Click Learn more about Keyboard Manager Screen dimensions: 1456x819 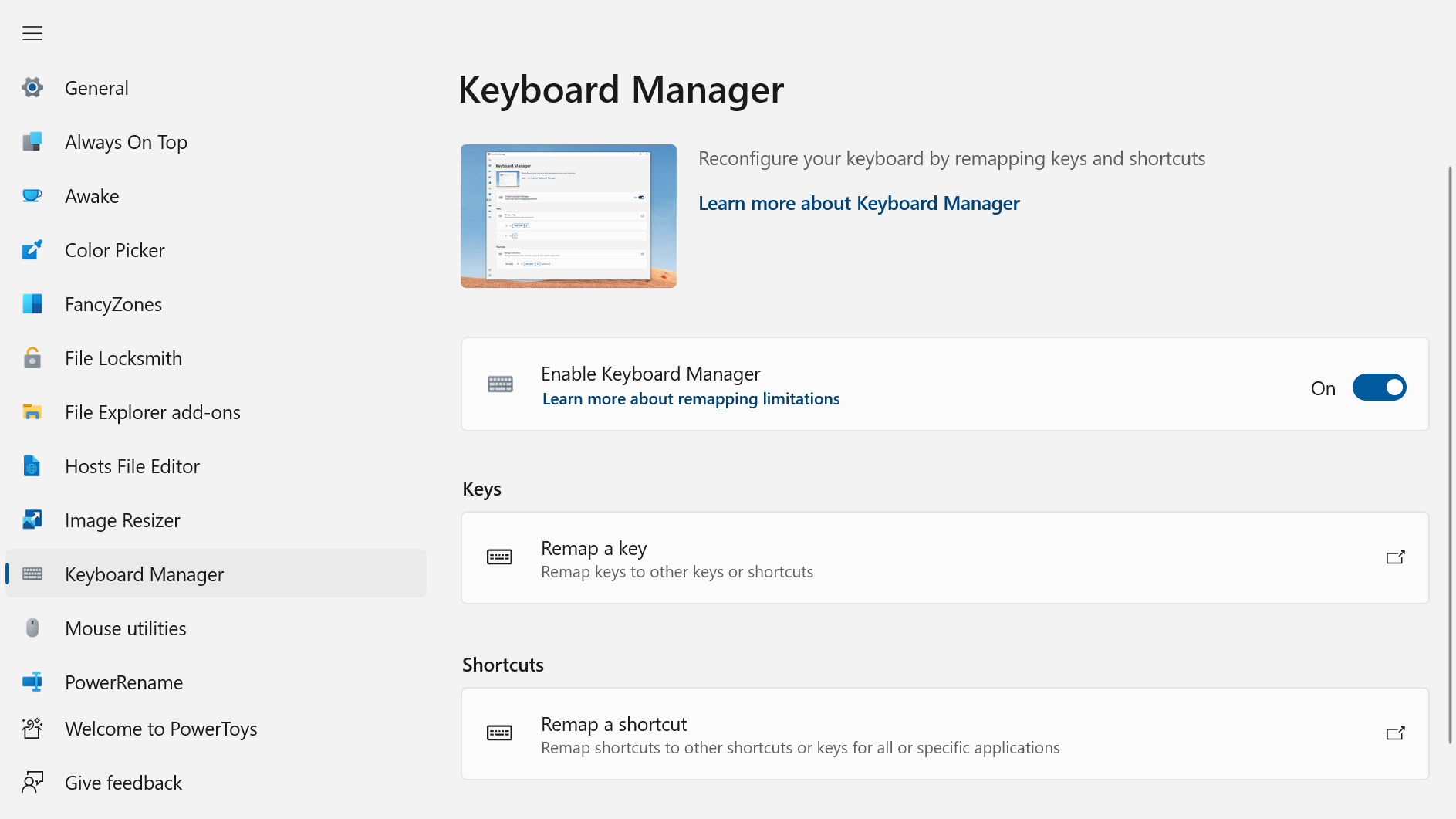858,203
